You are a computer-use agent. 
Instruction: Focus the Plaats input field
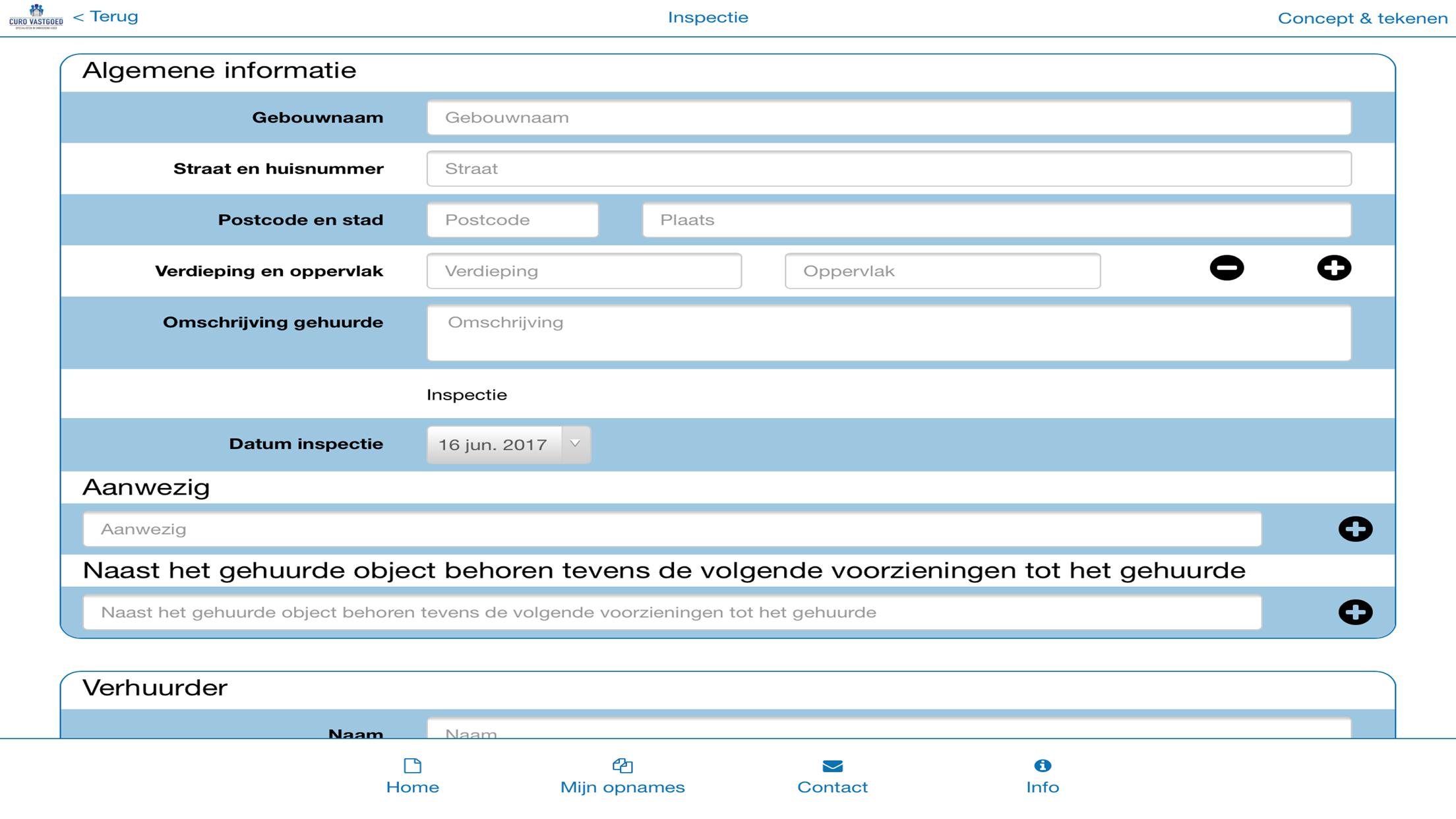pyautogui.click(x=996, y=220)
